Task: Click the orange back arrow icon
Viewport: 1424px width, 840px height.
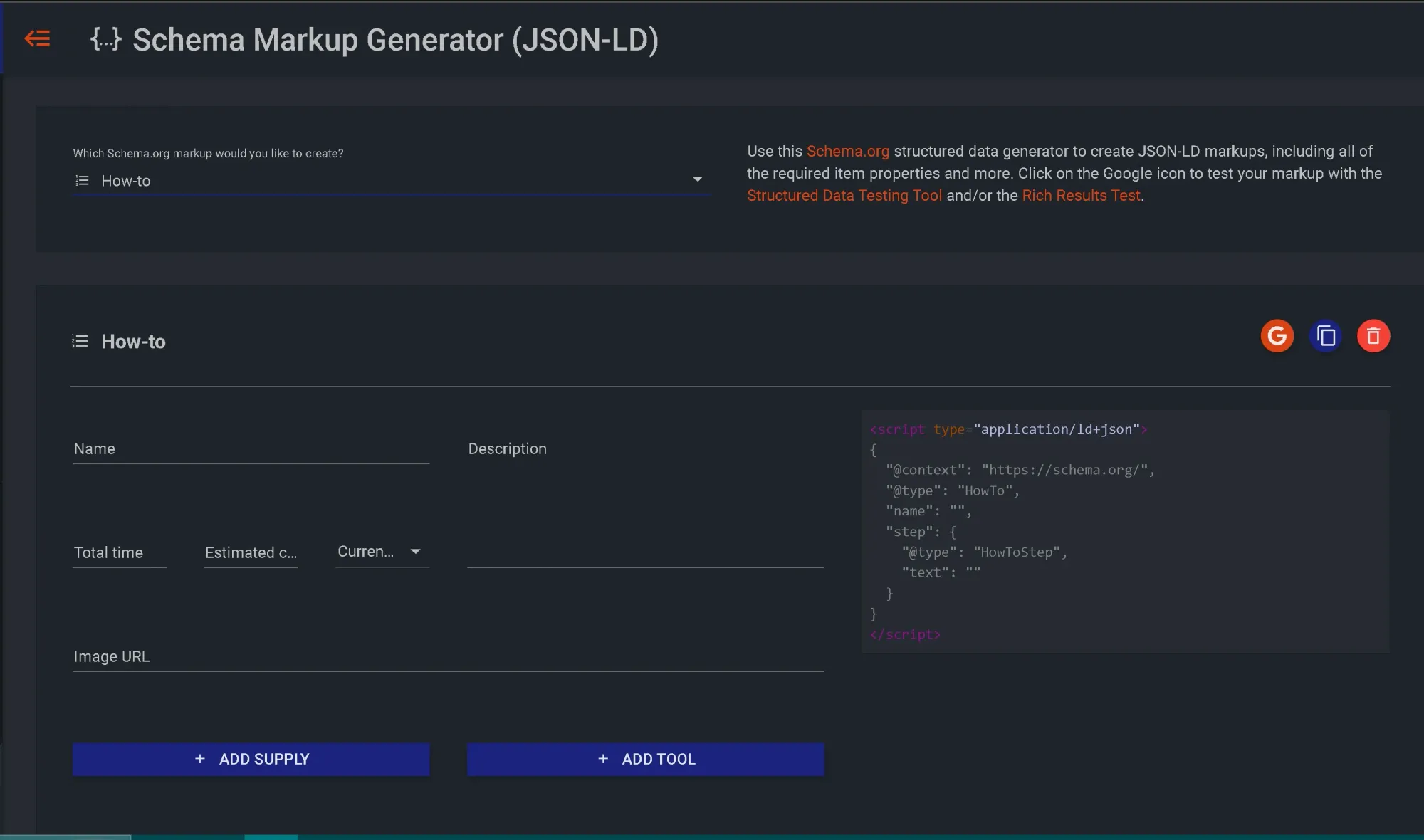Action: click(x=38, y=38)
